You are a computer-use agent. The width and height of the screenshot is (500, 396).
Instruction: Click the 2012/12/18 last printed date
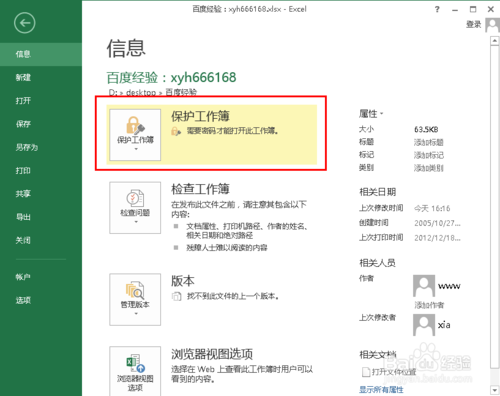(x=437, y=238)
